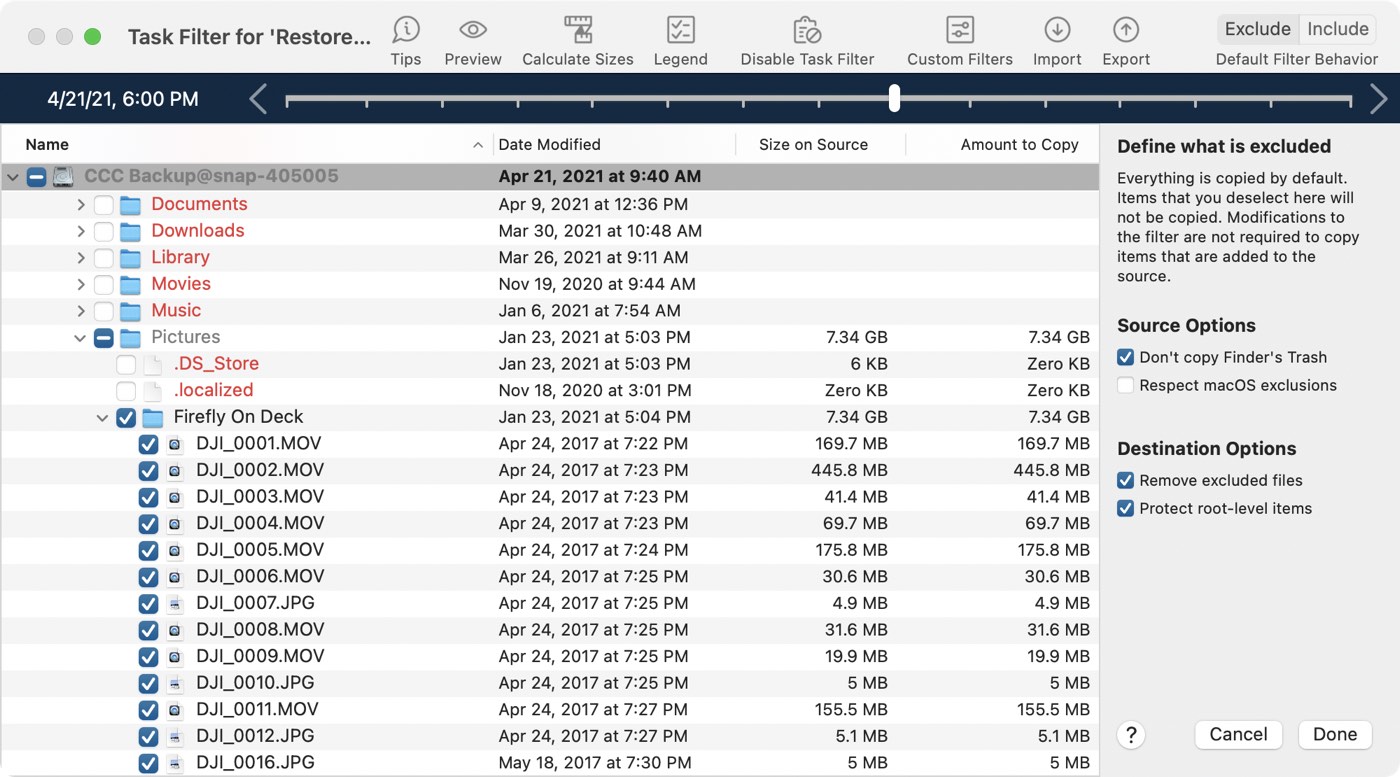
Task: Click the DJI_0007.JPG file icon
Action: click(174, 604)
